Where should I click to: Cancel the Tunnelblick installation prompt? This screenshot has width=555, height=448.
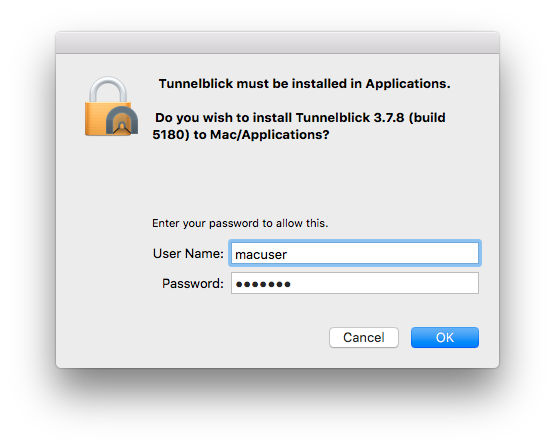pyautogui.click(x=364, y=337)
